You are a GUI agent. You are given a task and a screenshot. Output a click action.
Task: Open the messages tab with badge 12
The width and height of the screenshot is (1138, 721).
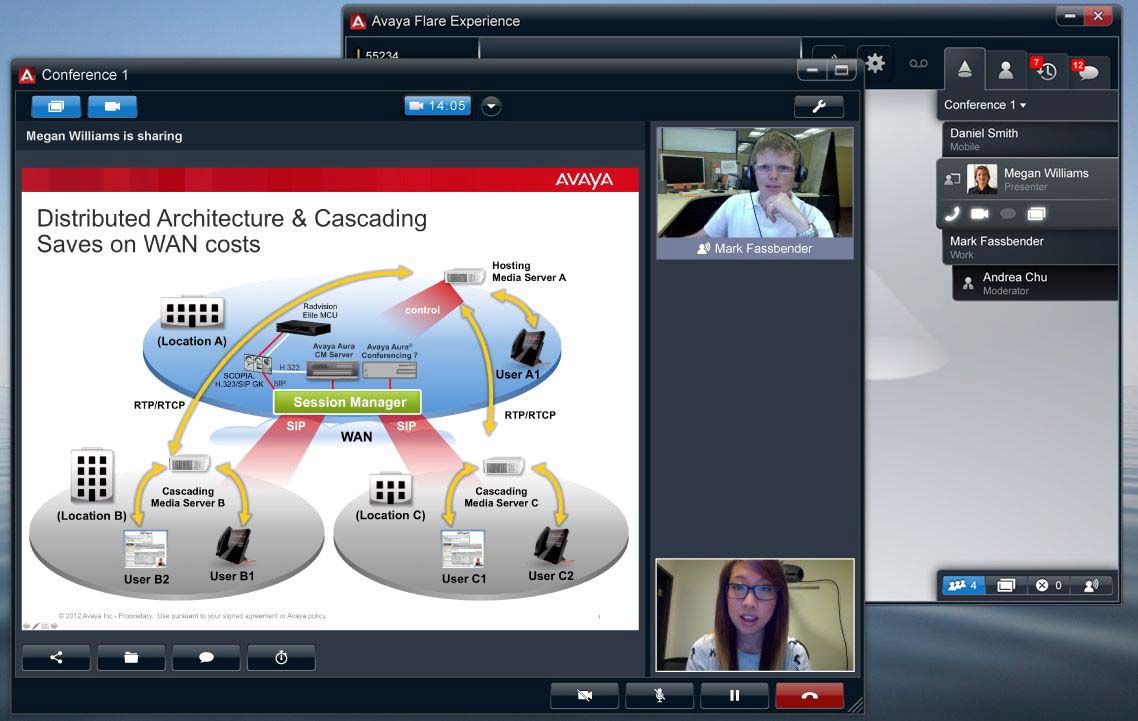click(1088, 71)
